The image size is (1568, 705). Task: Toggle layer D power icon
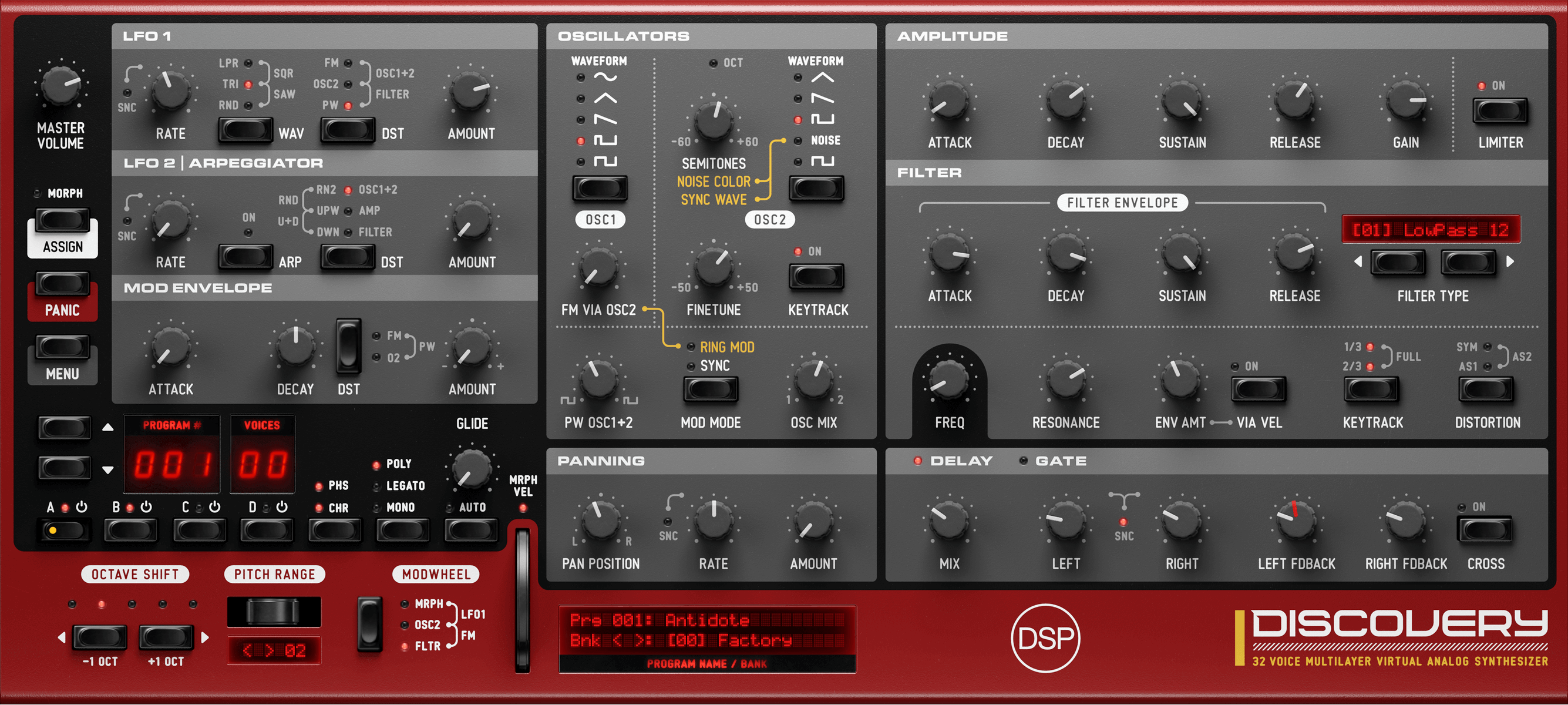click(282, 506)
